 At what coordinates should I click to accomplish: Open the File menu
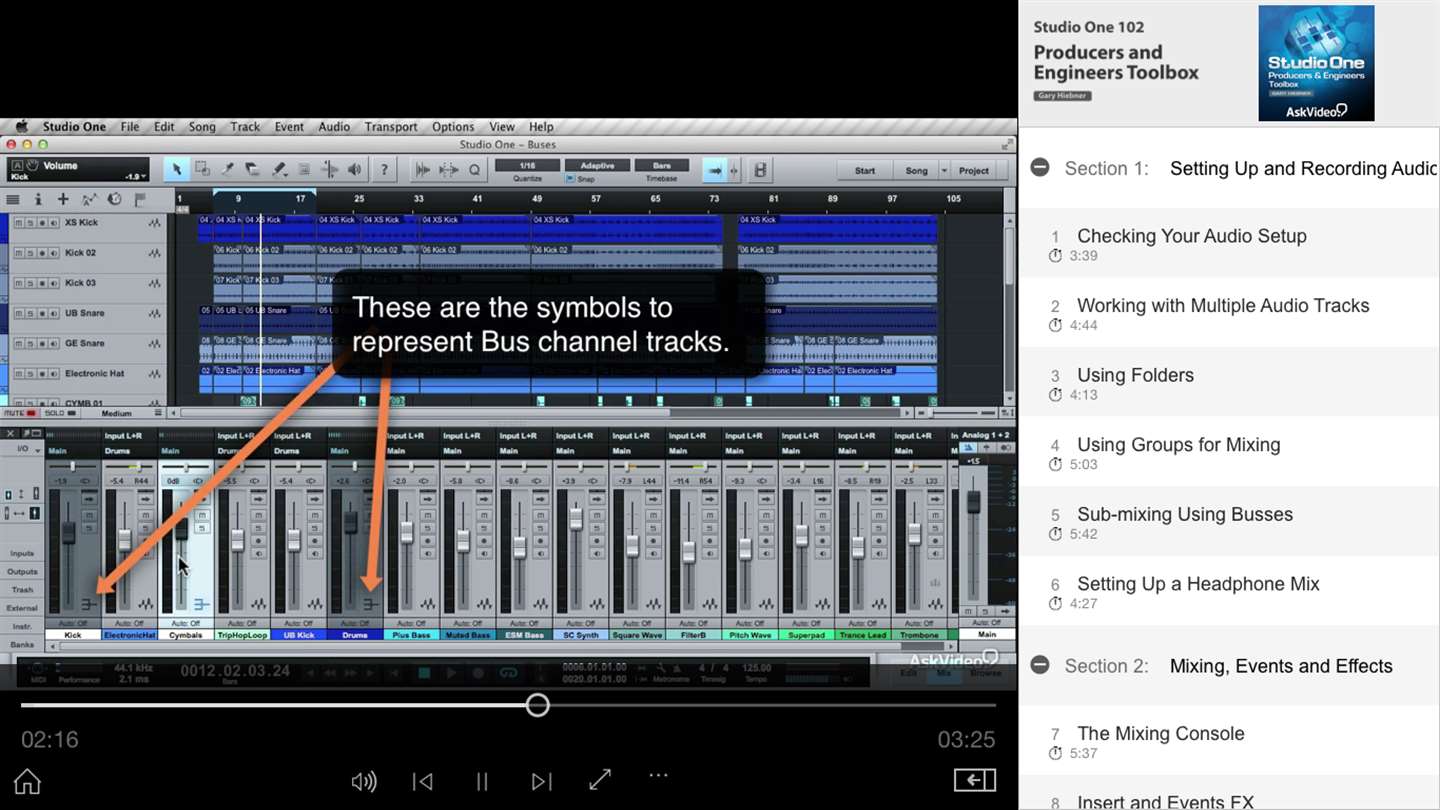tap(130, 127)
